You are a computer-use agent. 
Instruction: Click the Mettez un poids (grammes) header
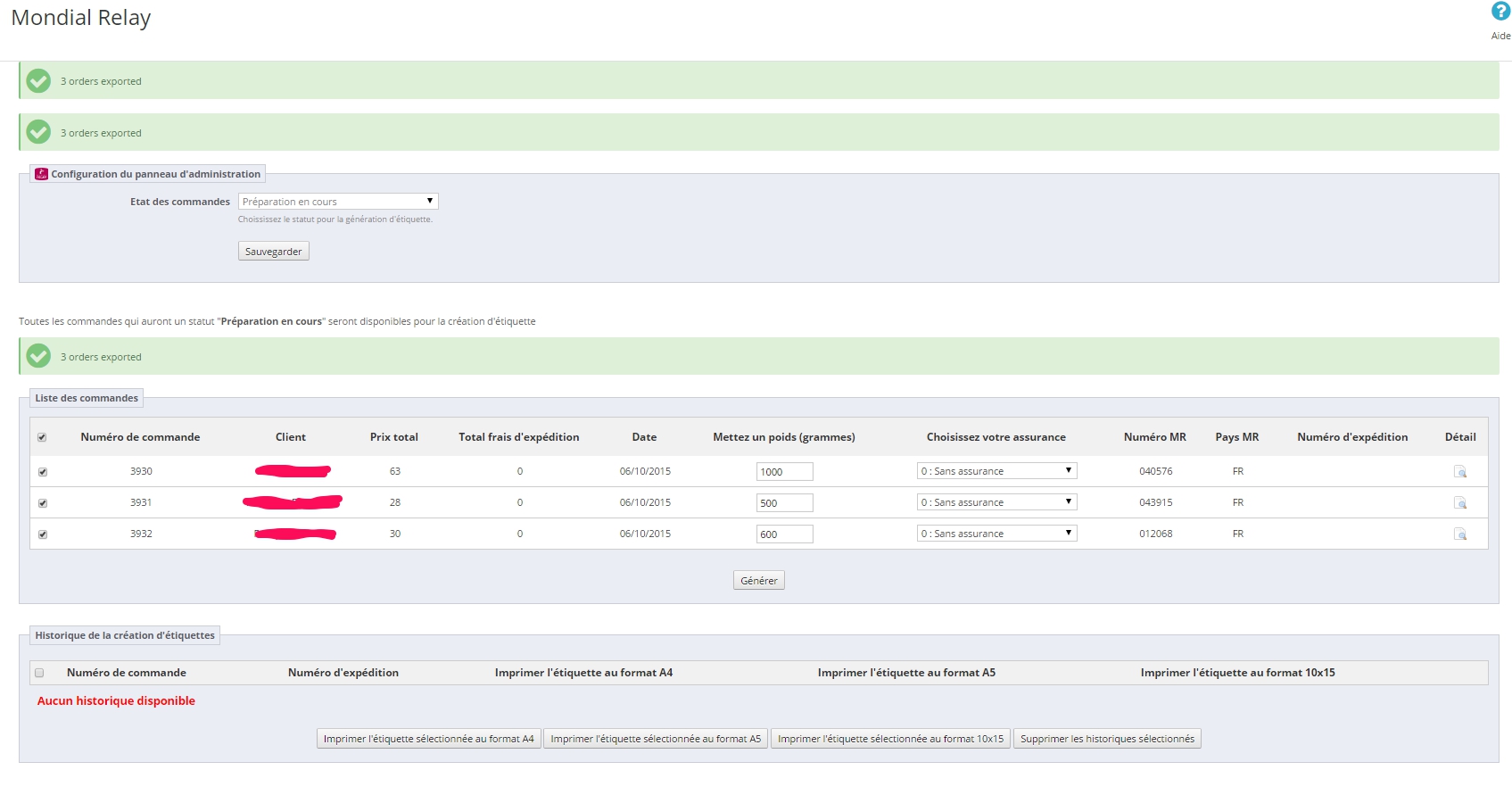tap(784, 437)
